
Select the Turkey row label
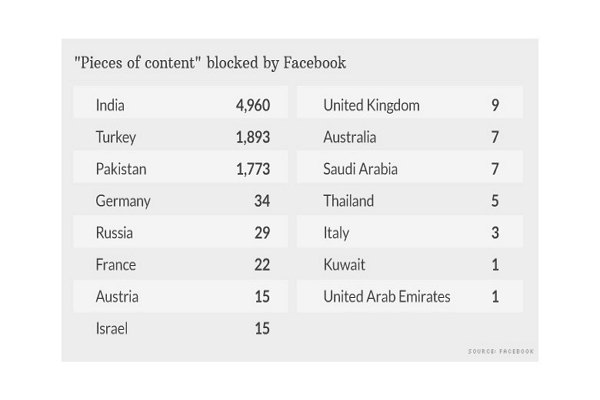point(116,137)
